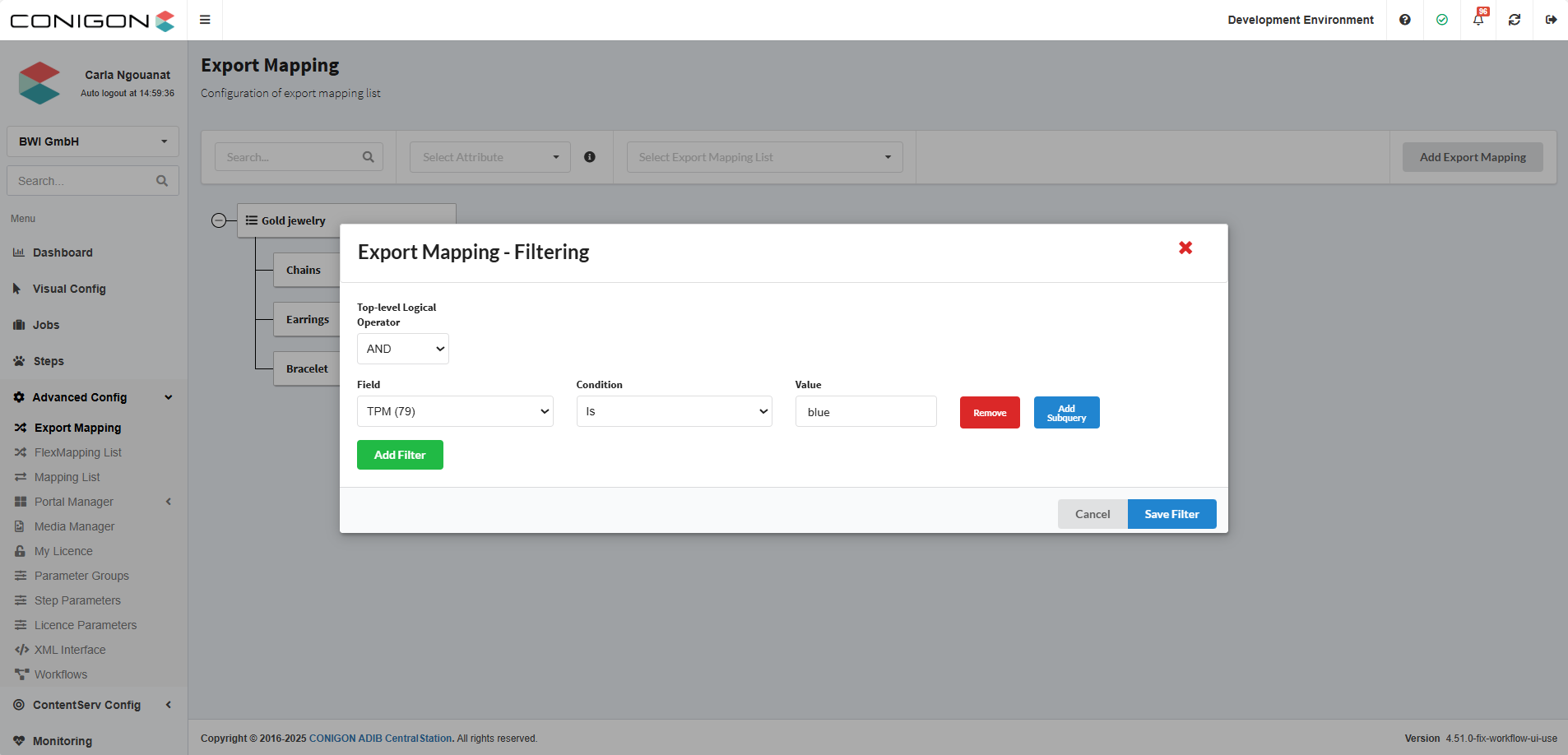
Task: Open notifications bell icon
Action: (1478, 20)
